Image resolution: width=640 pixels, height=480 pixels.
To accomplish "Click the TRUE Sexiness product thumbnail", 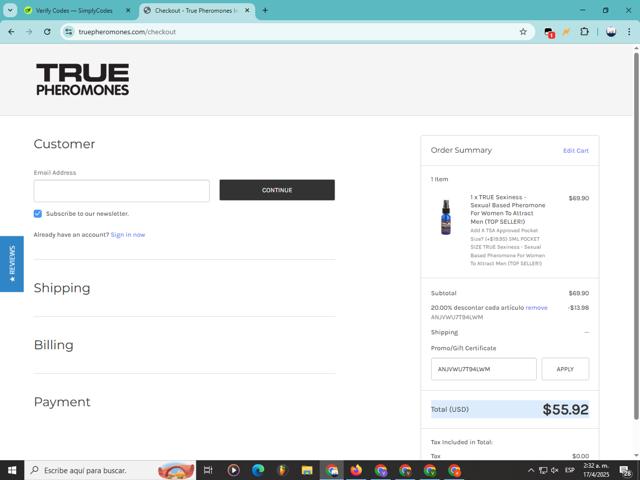I will [x=446, y=217].
